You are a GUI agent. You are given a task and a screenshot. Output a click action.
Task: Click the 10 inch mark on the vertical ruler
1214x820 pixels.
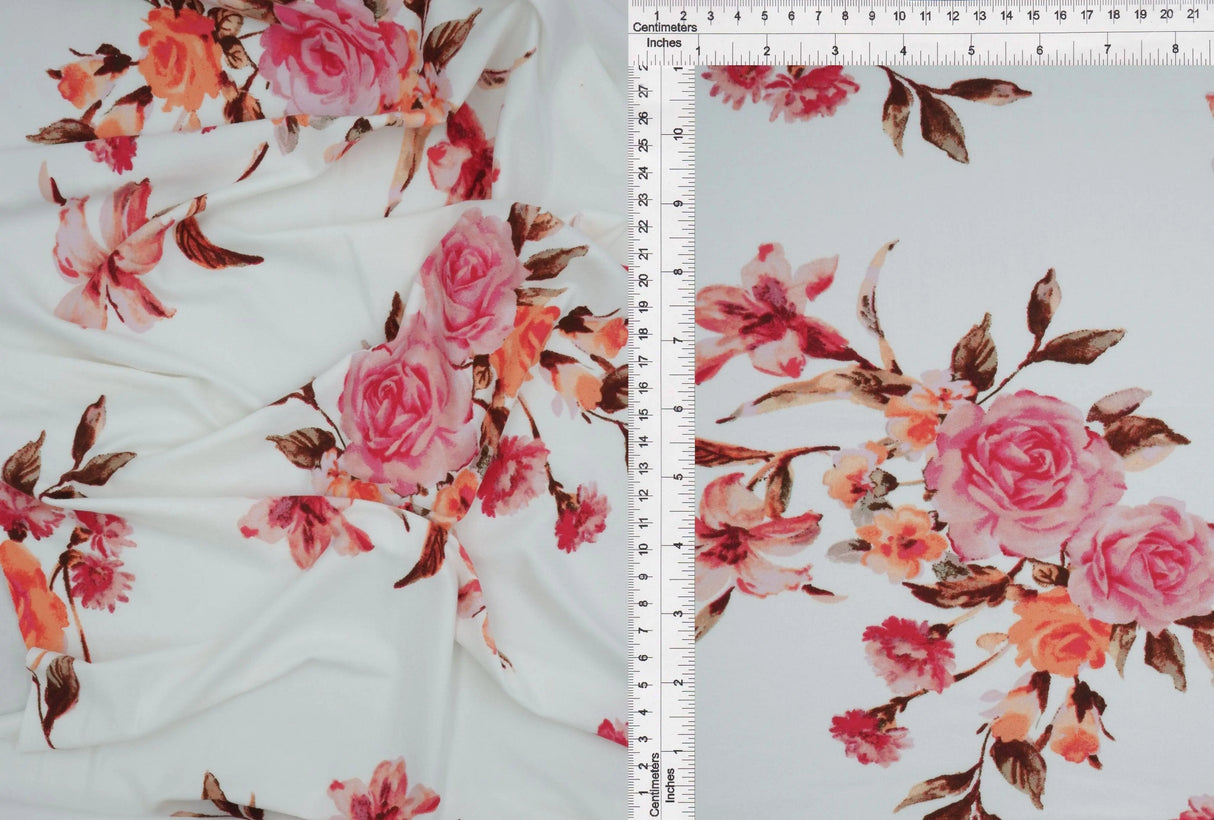pyautogui.click(x=677, y=133)
